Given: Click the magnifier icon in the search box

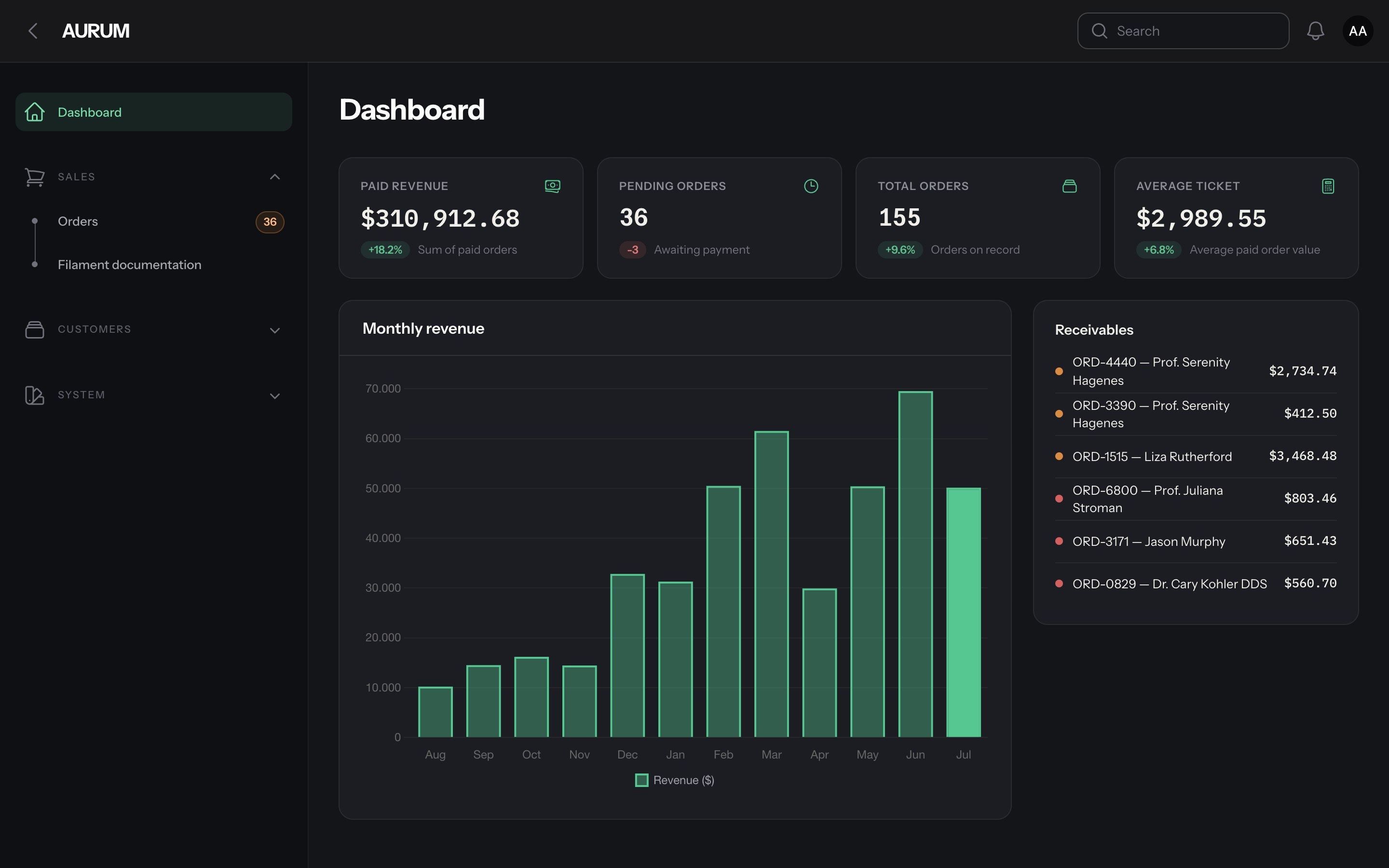Looking at the screenshot, I should pos(1099,31).
